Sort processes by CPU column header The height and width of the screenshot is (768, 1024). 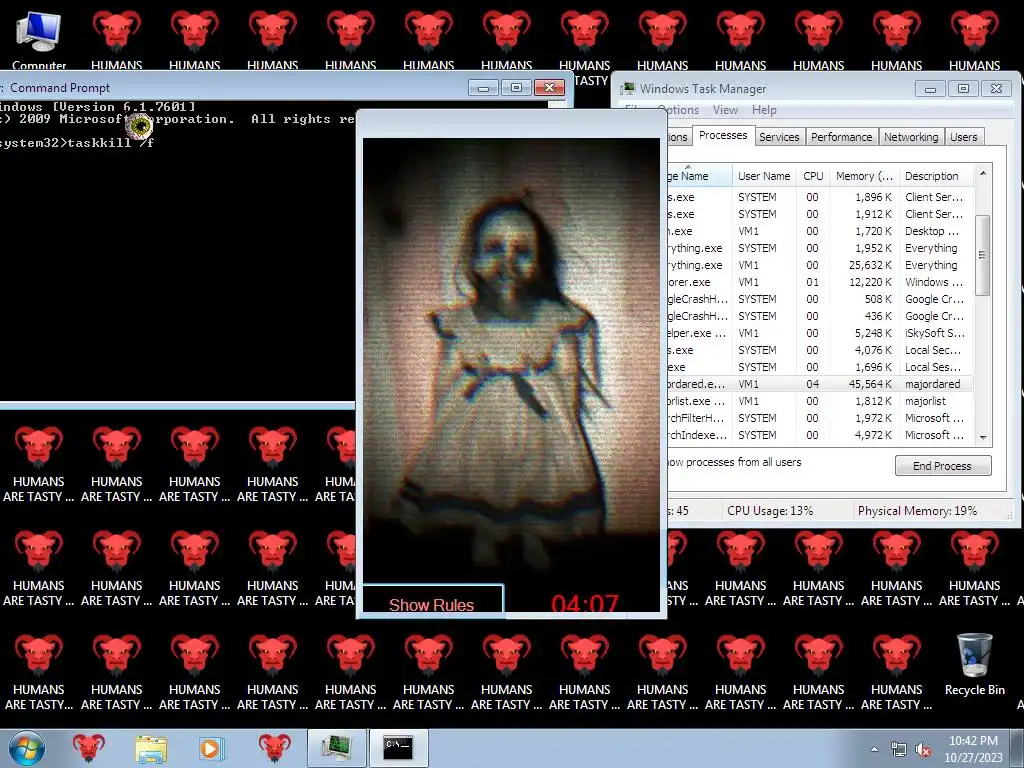(813, 176)
